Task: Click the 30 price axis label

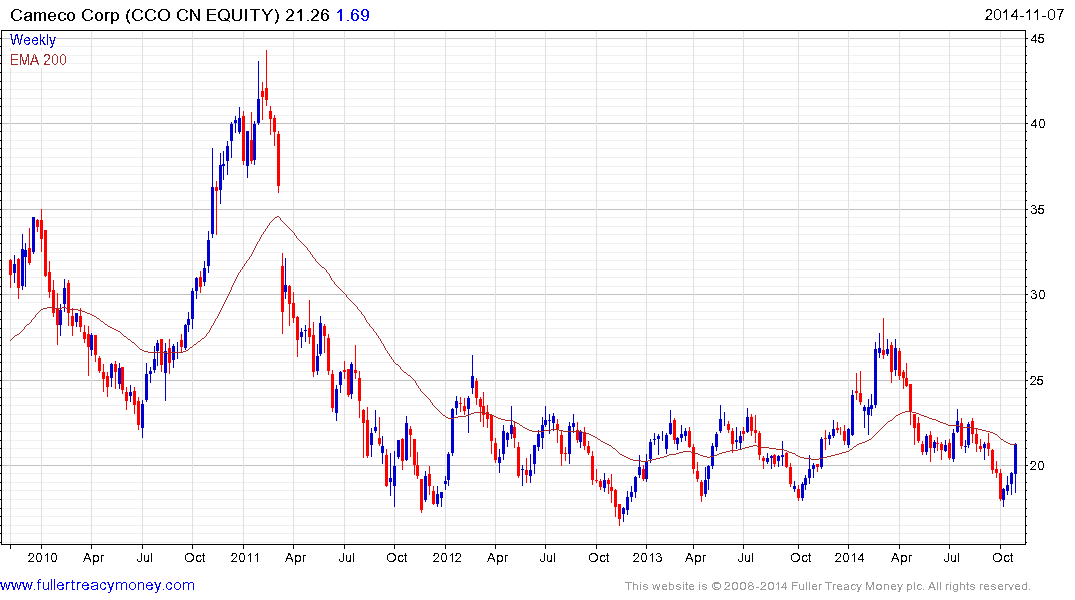Action: 1038,295
